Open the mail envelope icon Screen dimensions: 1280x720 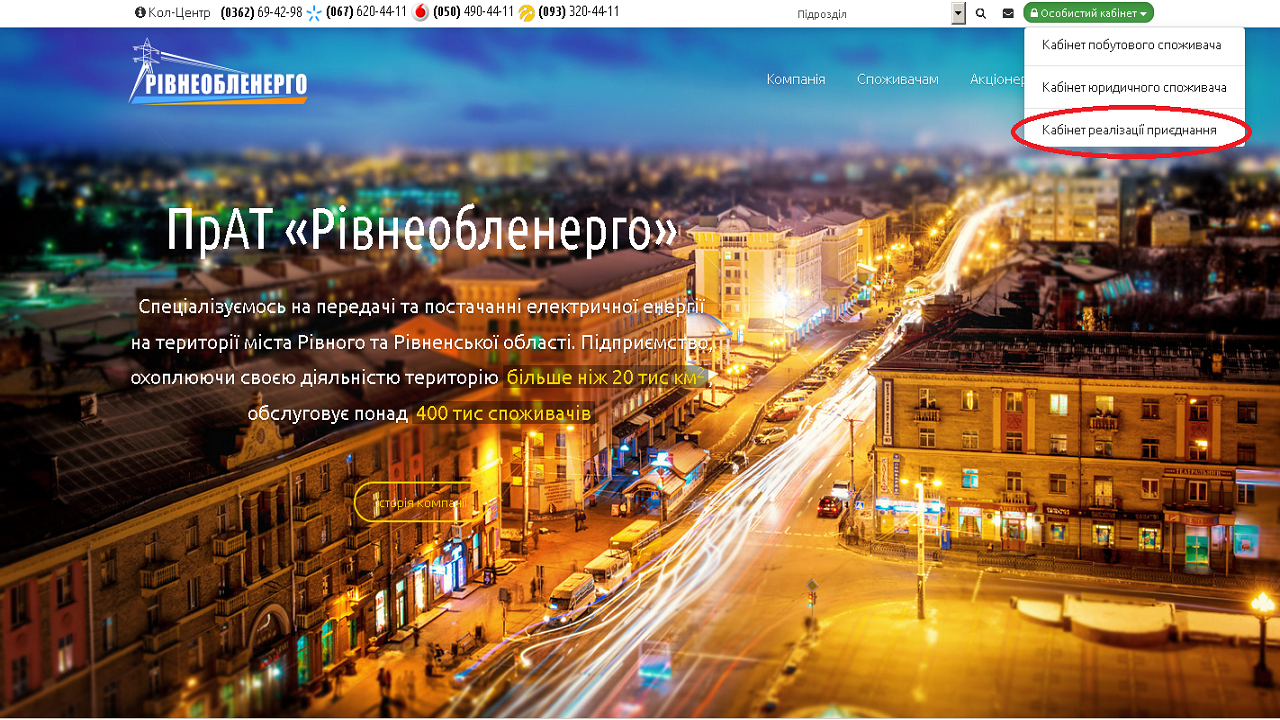tap(1008, 14)
